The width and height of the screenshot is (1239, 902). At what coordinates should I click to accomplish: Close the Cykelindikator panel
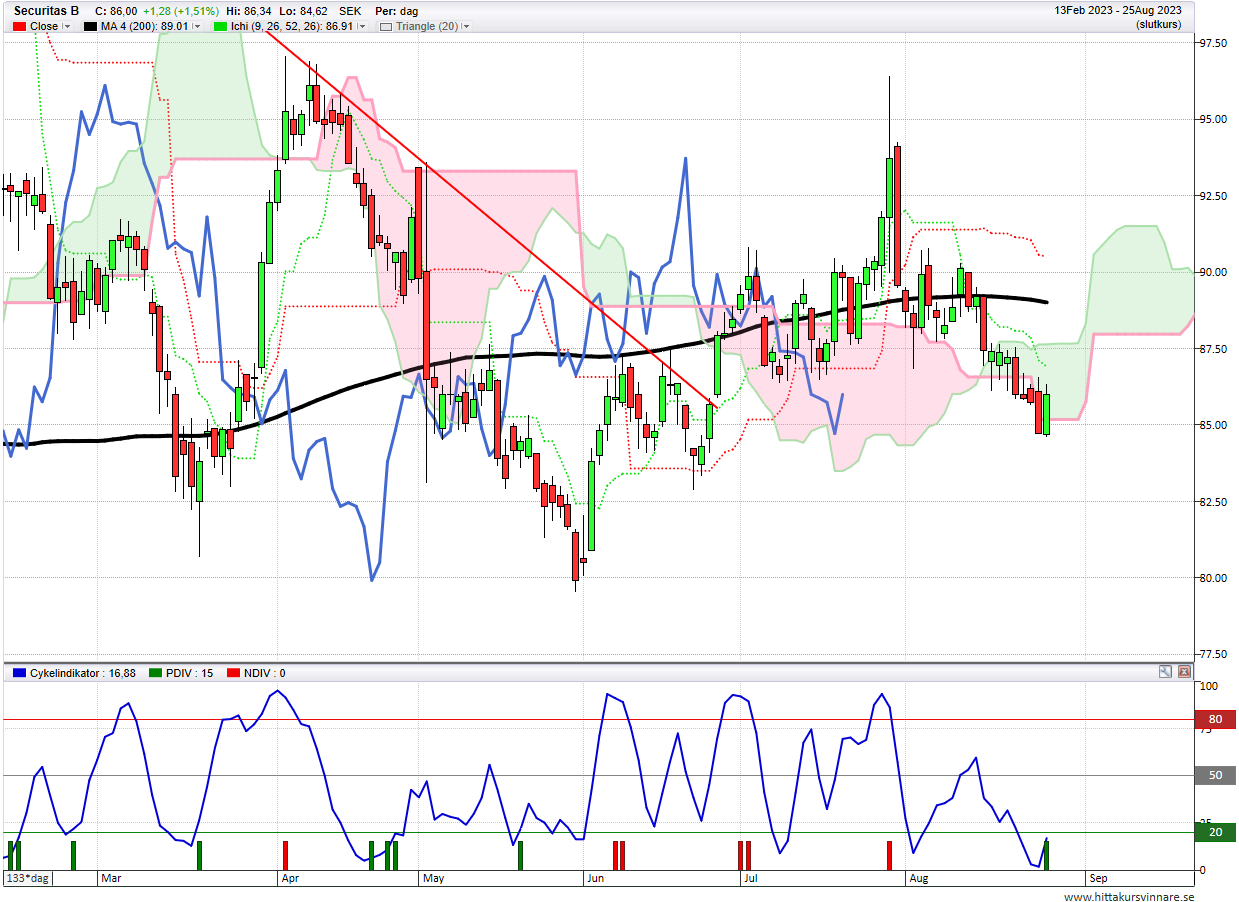(1185, 672)
